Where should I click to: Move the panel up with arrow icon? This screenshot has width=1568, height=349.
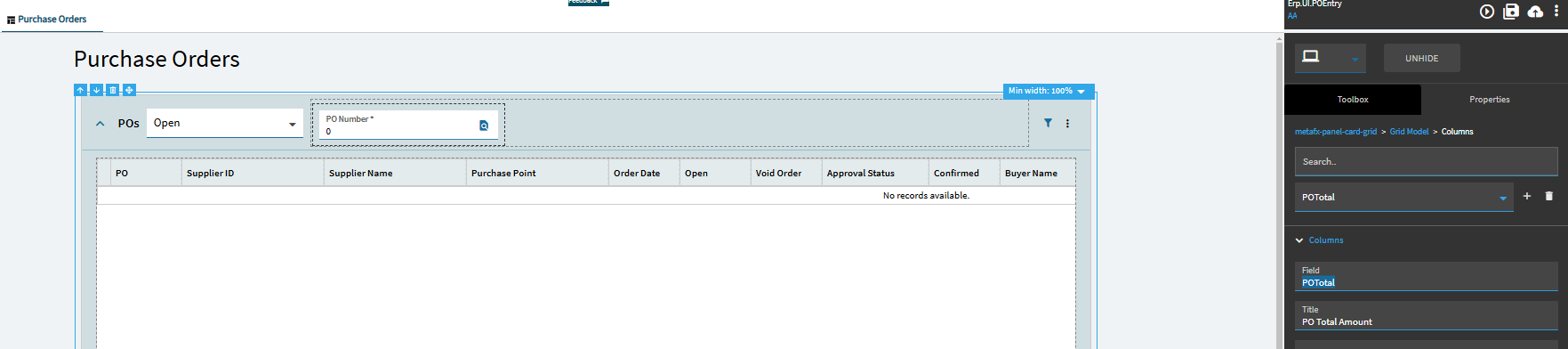80,90
